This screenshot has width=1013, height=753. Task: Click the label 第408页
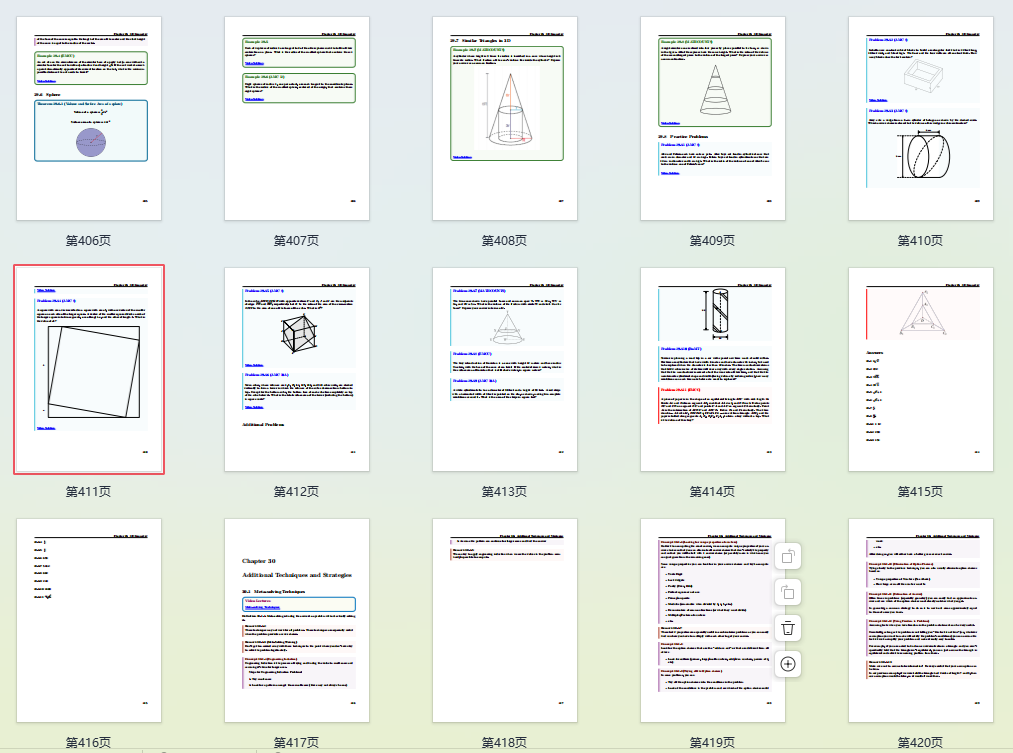pyautogui.click(x=505, y=241)
